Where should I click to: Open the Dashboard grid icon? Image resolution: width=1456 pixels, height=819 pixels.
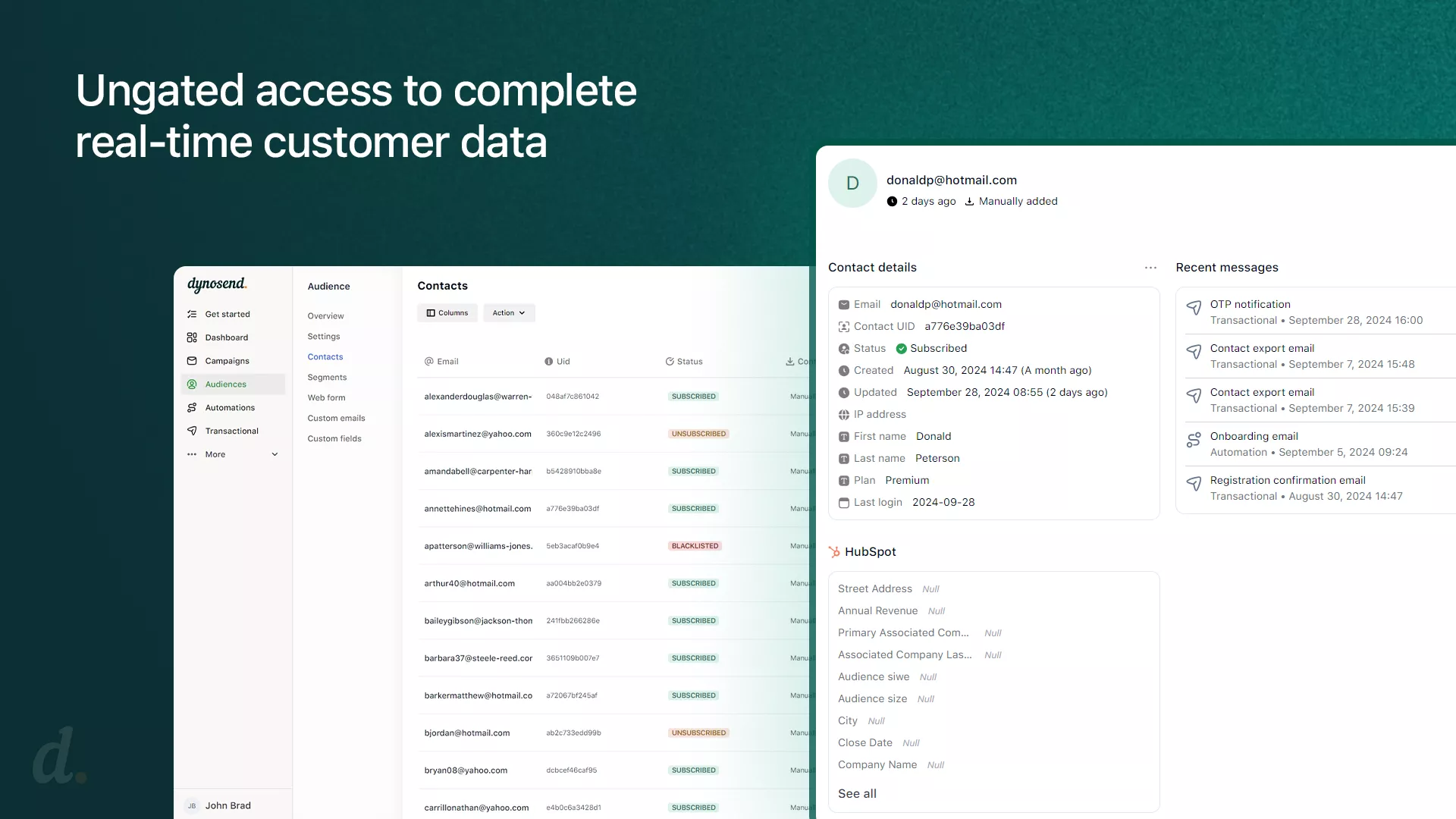coord(192,337)
